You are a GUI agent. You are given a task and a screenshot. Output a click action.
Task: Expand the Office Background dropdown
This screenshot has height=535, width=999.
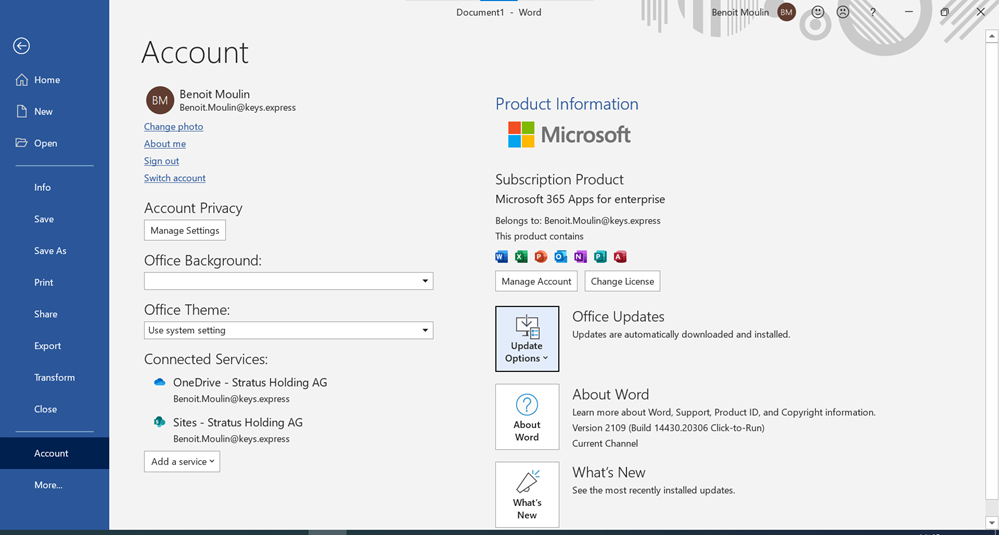288,281
